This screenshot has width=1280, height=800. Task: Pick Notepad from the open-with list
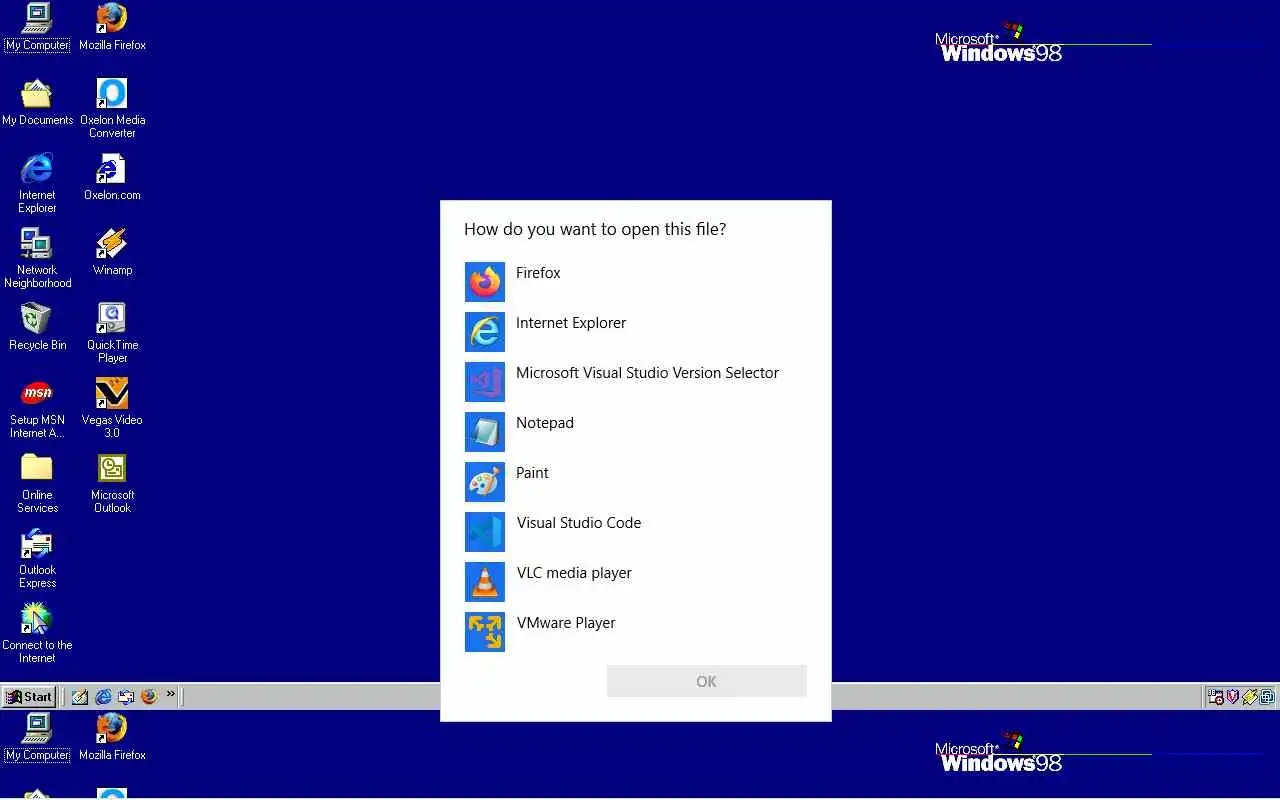tap(635, 432)
